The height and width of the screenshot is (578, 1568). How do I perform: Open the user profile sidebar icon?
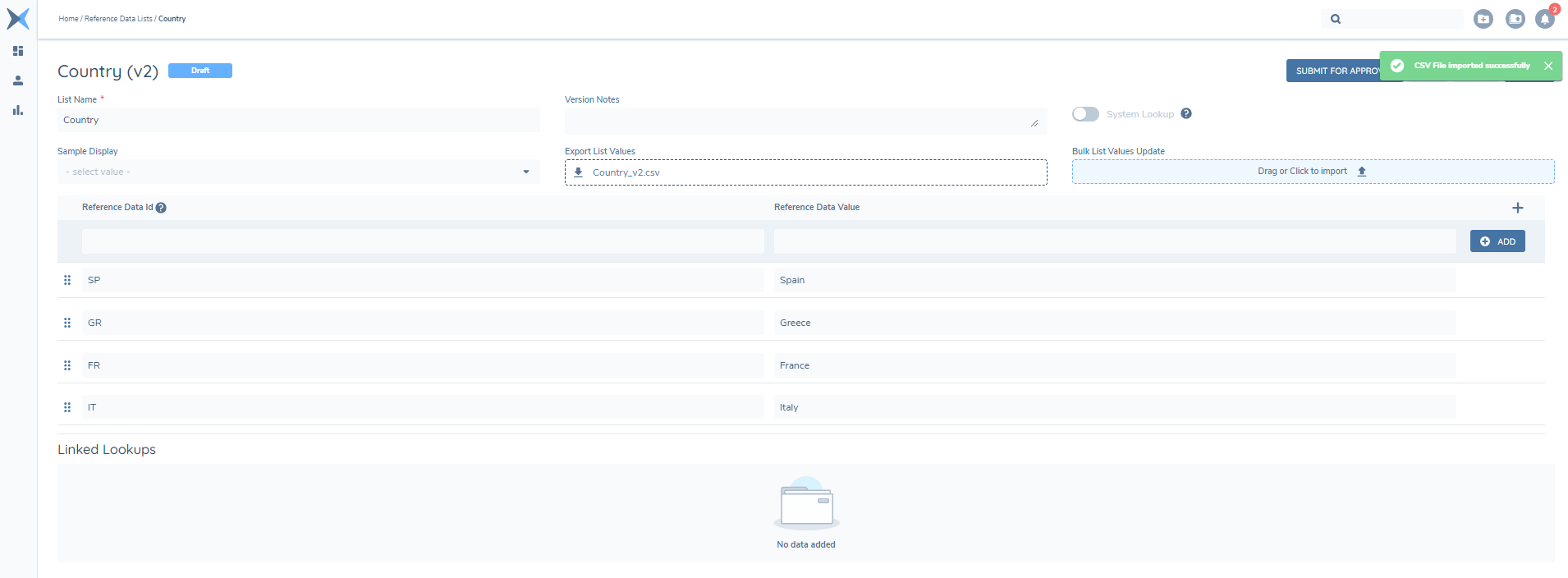(18, 80)
